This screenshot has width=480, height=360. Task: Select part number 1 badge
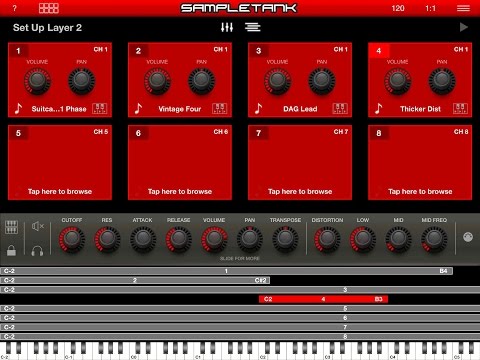coord(18,51)
